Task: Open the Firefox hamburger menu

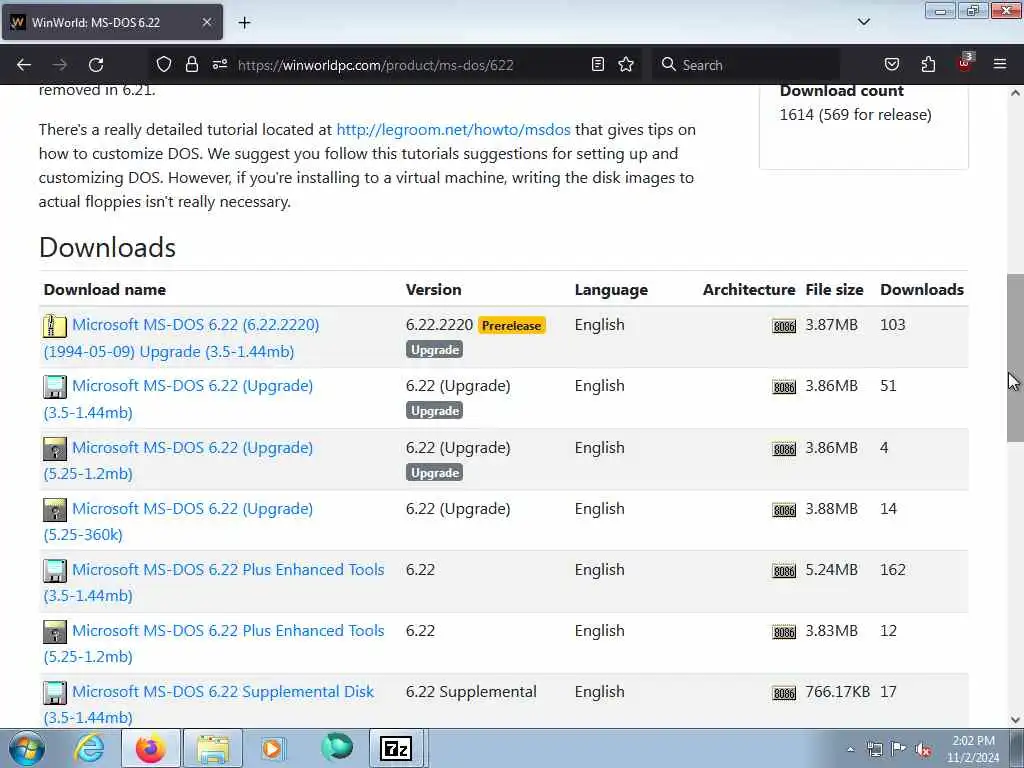Action: [1000, 65]
